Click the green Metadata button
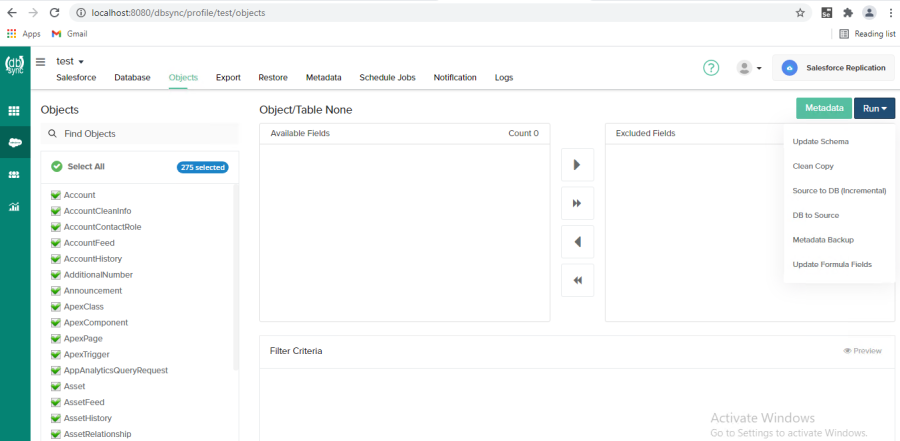Screen dimensions: 900x441 (x=823, y=108)
